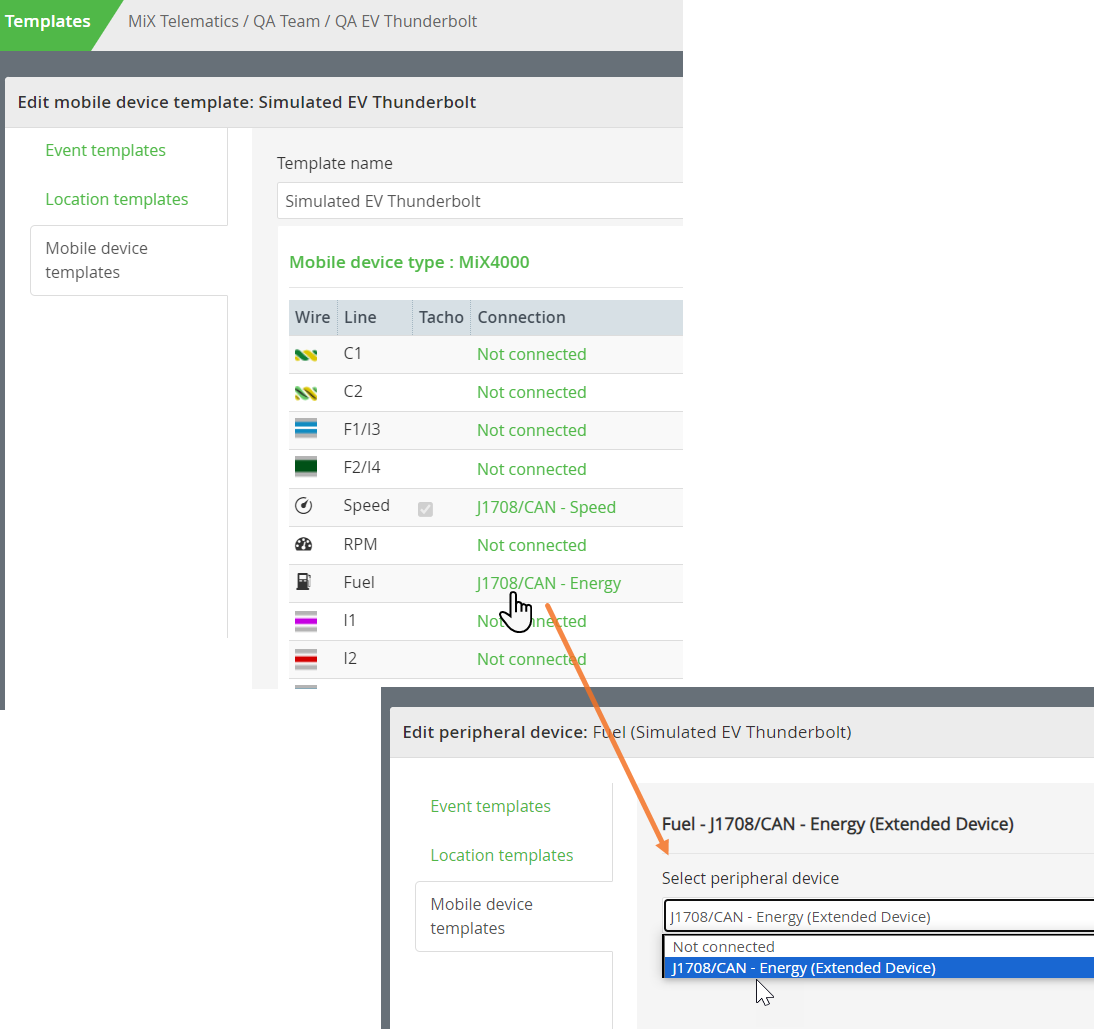Choose Not connected in dropdown list
The height and width of the screenshot is (1029, 1094).
878,947
